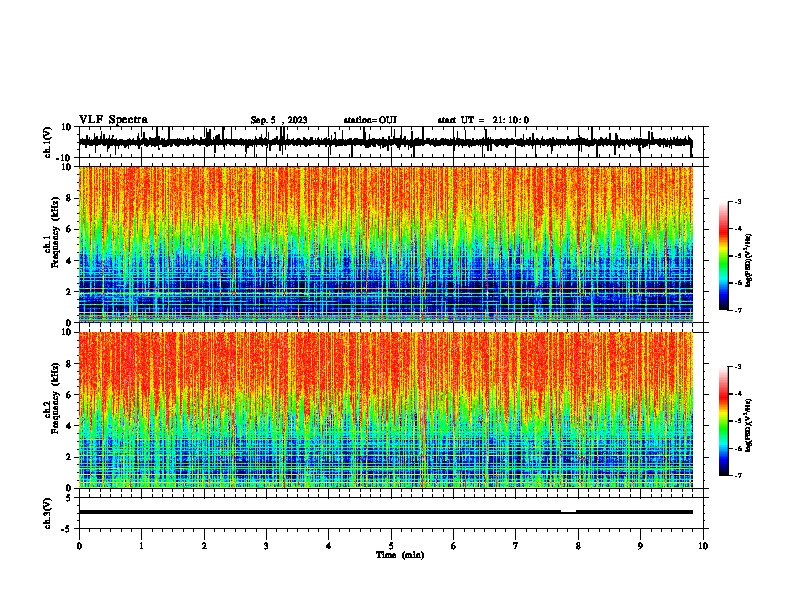Click the "station=OUI" header label
The image size is (792, 612).
click(370, 120)
